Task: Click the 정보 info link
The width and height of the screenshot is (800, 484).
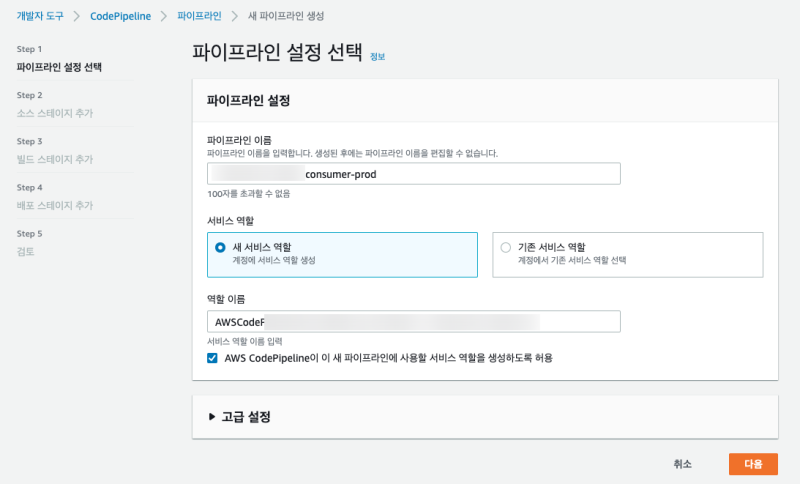Action: click(x=377, y=57)
